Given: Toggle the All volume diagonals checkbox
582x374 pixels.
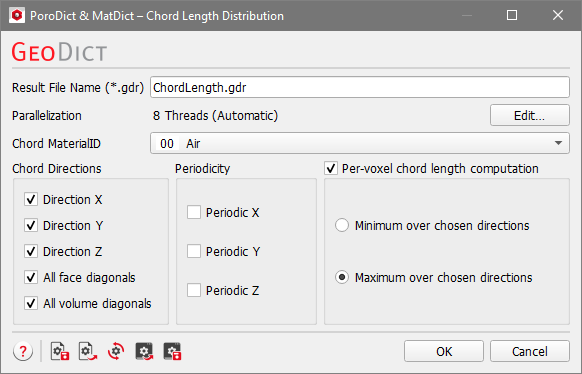Looking at the screenshot, I should [31, 303].
